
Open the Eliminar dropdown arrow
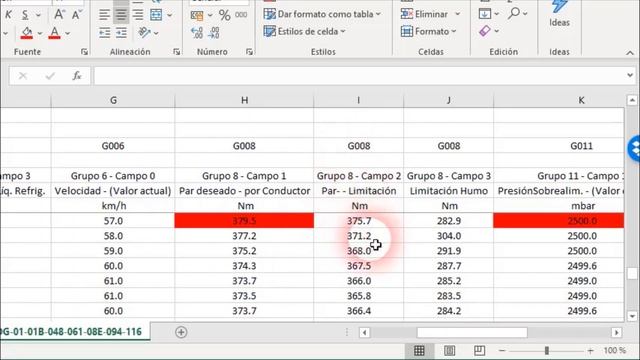click(458, 14)
